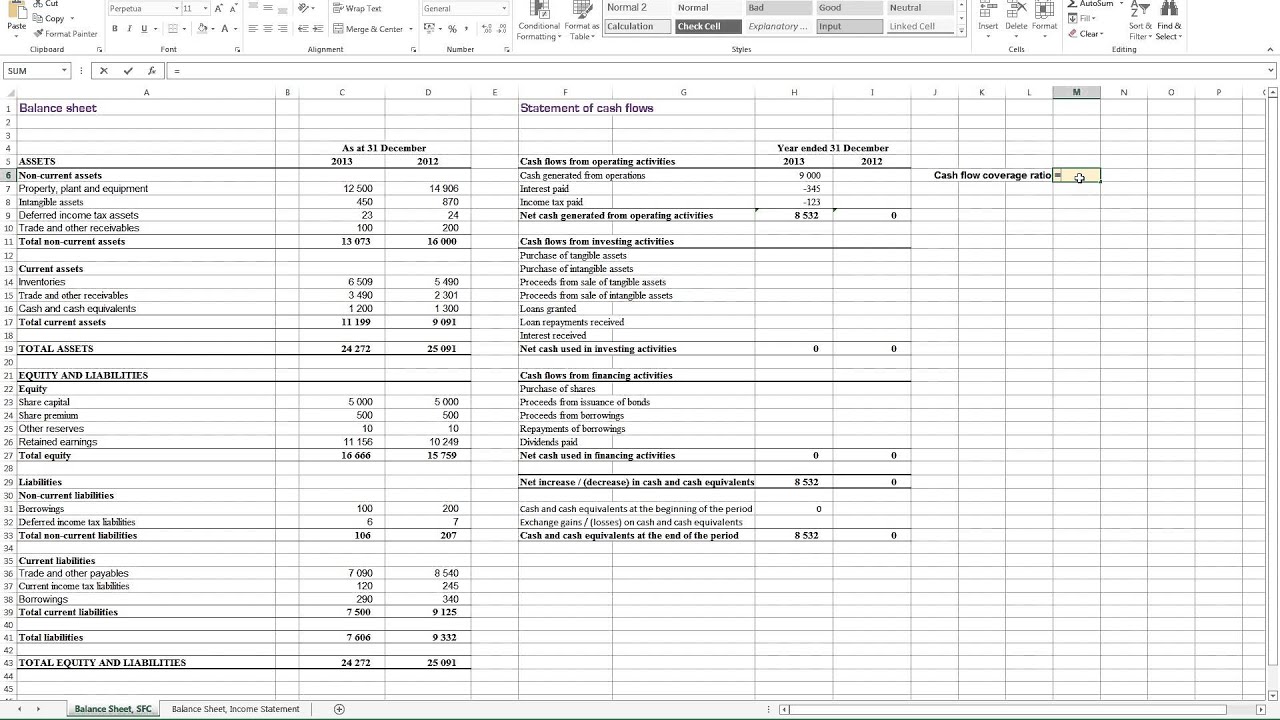Open Conditional Formatting menu
The image size is (1280, 720).
tap(540, 20)
